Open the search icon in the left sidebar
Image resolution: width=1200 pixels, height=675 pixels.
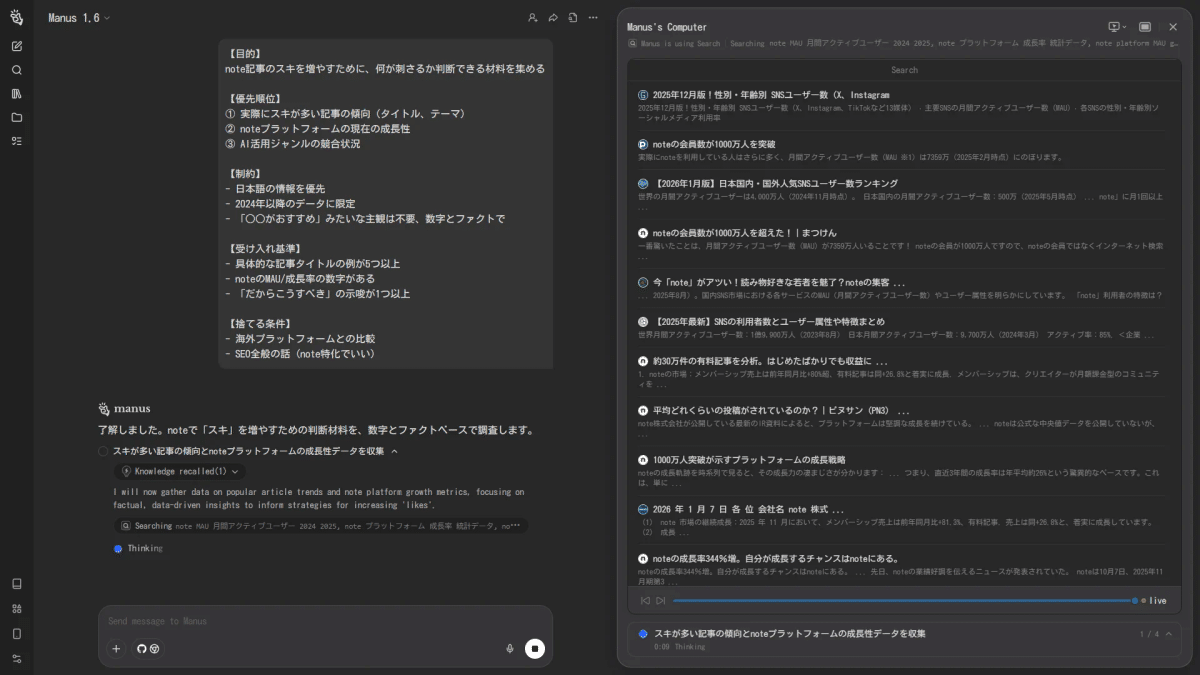click(x=16, y=70)
